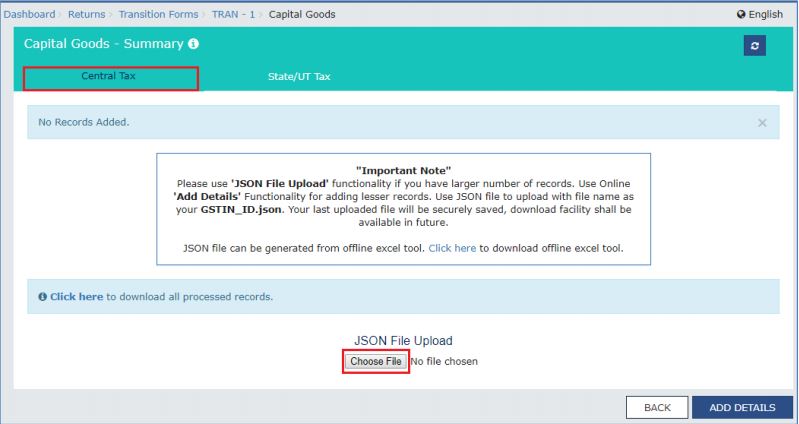Click here link to download offline excel tool
799x424 pixels.
452,248
